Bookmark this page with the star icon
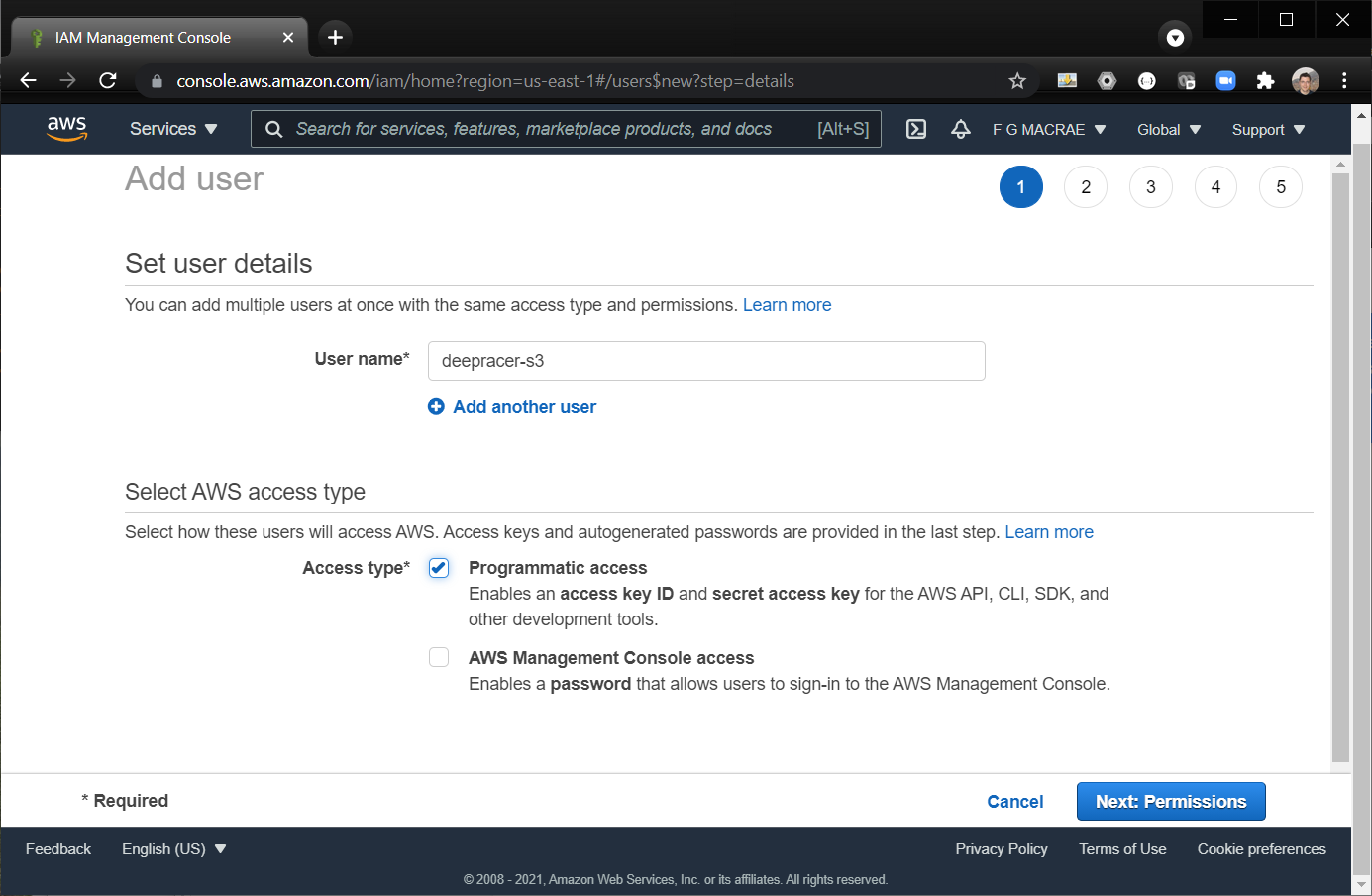This screenshot has height=896, width=1372. [x=1017, y=81]
